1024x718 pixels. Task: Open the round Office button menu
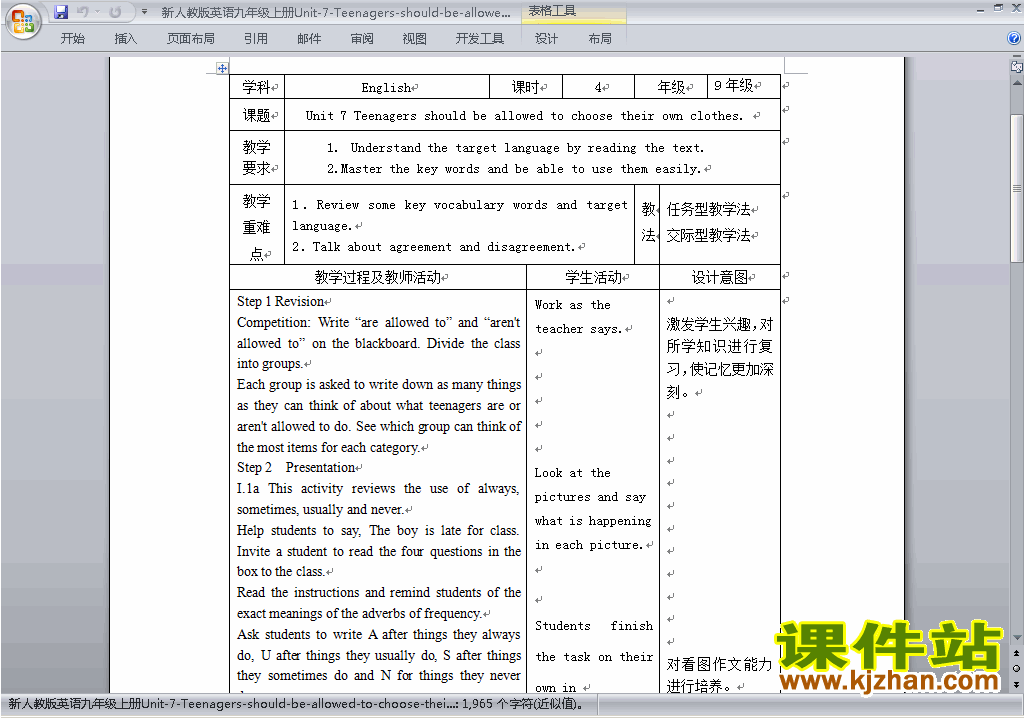[23, 22]
